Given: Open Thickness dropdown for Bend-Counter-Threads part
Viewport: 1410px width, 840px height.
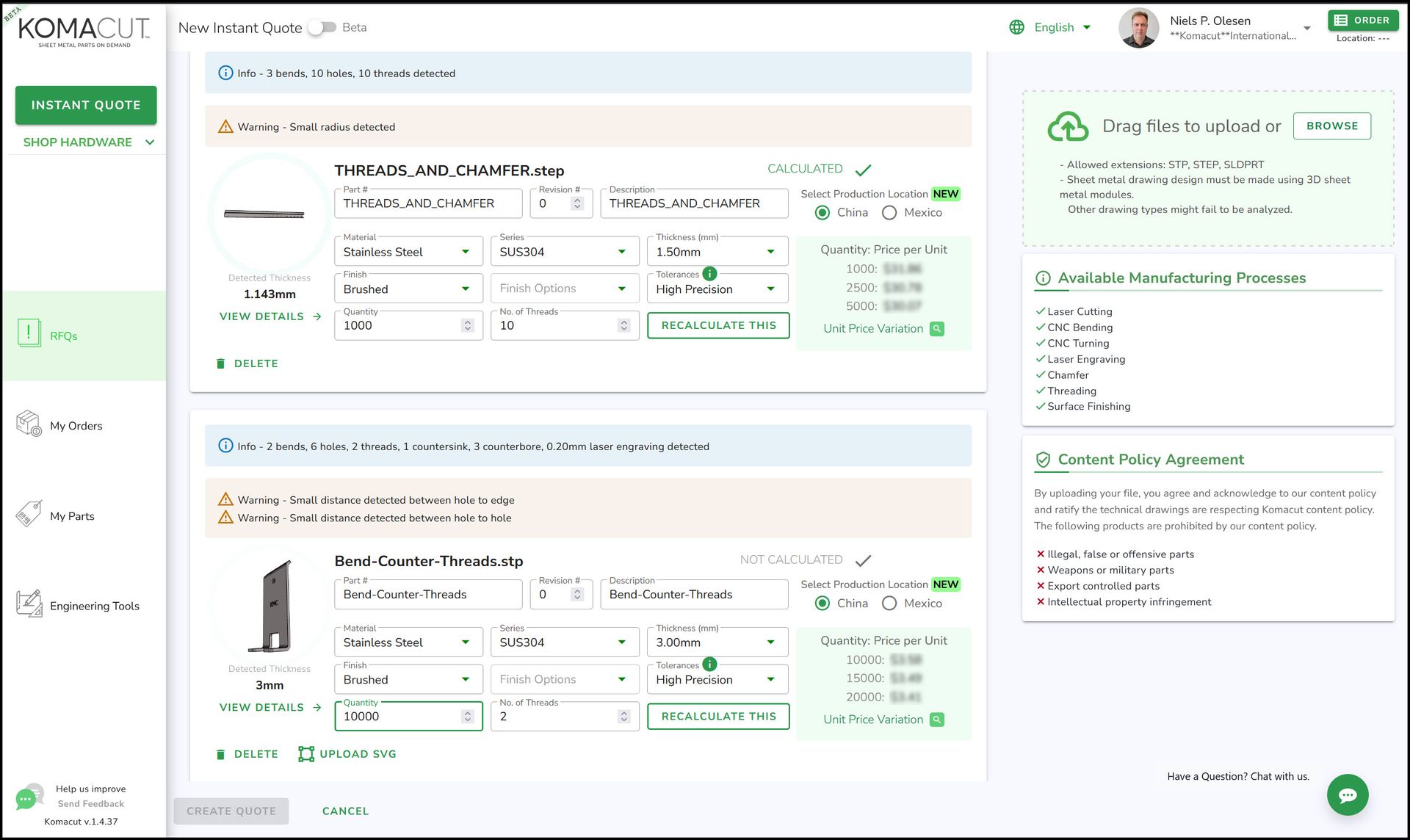Looking at the screenshot, I should click(x=717, y=642).
